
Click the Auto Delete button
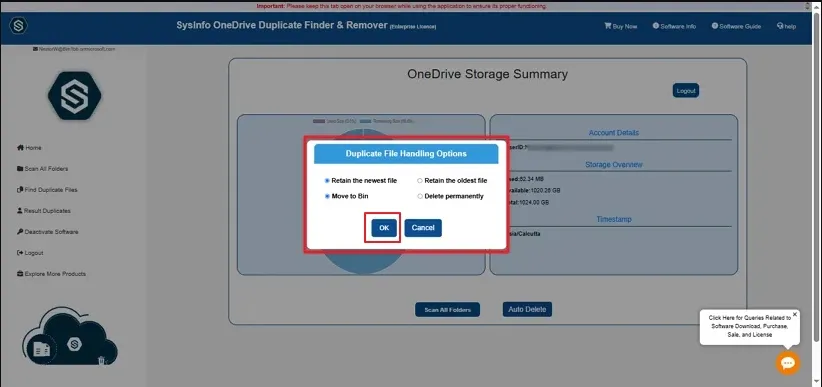(x=527, y=309)
